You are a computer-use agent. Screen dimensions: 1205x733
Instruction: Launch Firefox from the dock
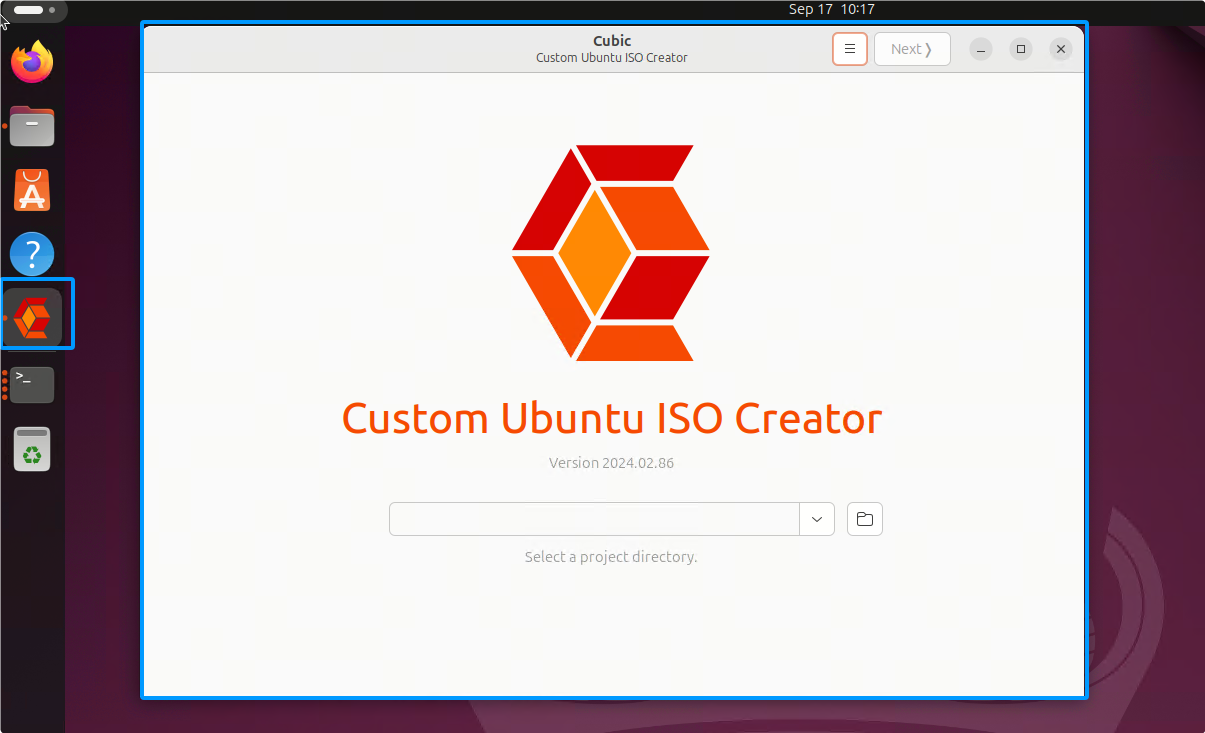pos(32,63)
